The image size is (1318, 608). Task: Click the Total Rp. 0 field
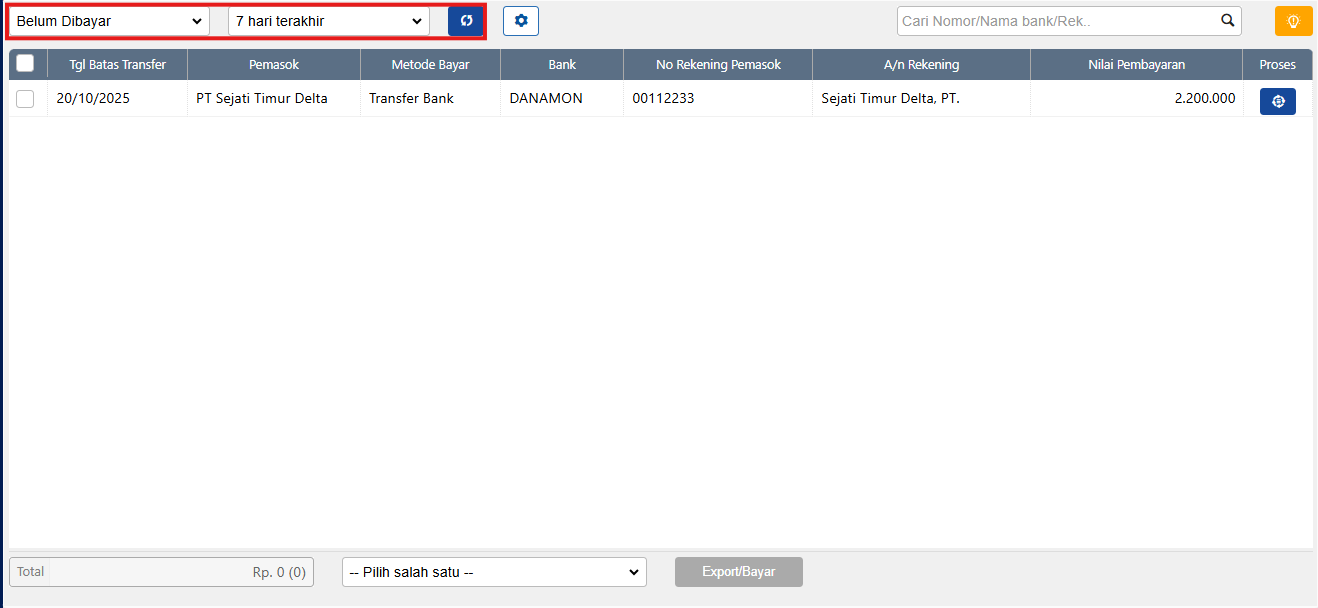(x=161, y=572)
